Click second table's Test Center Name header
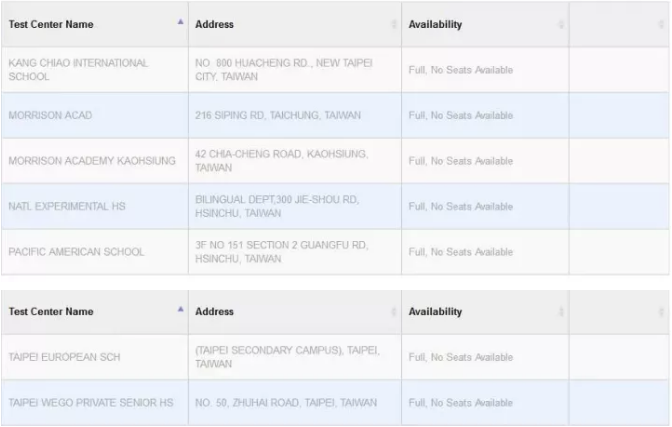Screen dimensions: 672x427 click(95, 312)
